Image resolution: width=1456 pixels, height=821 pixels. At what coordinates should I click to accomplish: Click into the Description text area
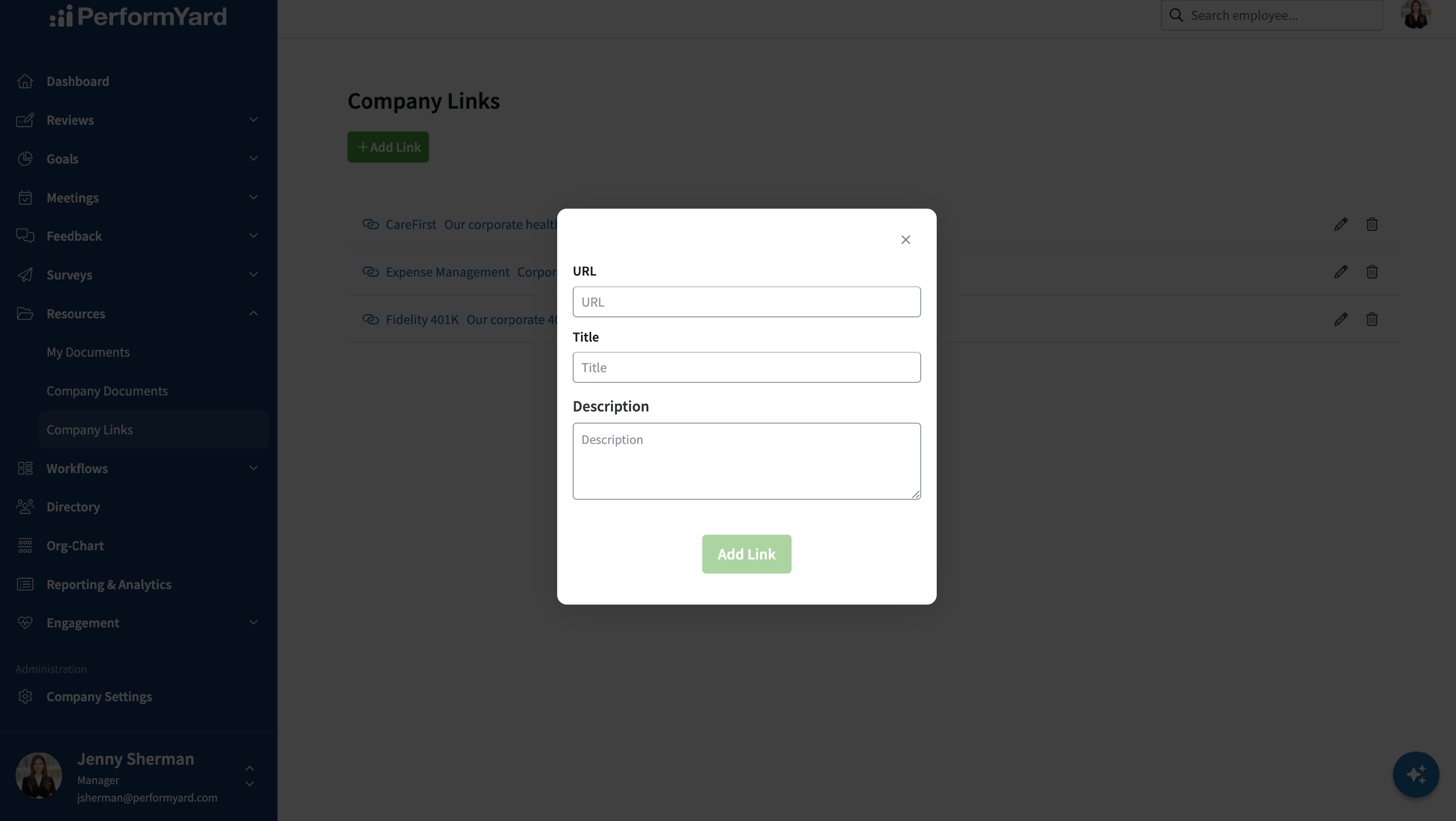[x=746, y=461]
